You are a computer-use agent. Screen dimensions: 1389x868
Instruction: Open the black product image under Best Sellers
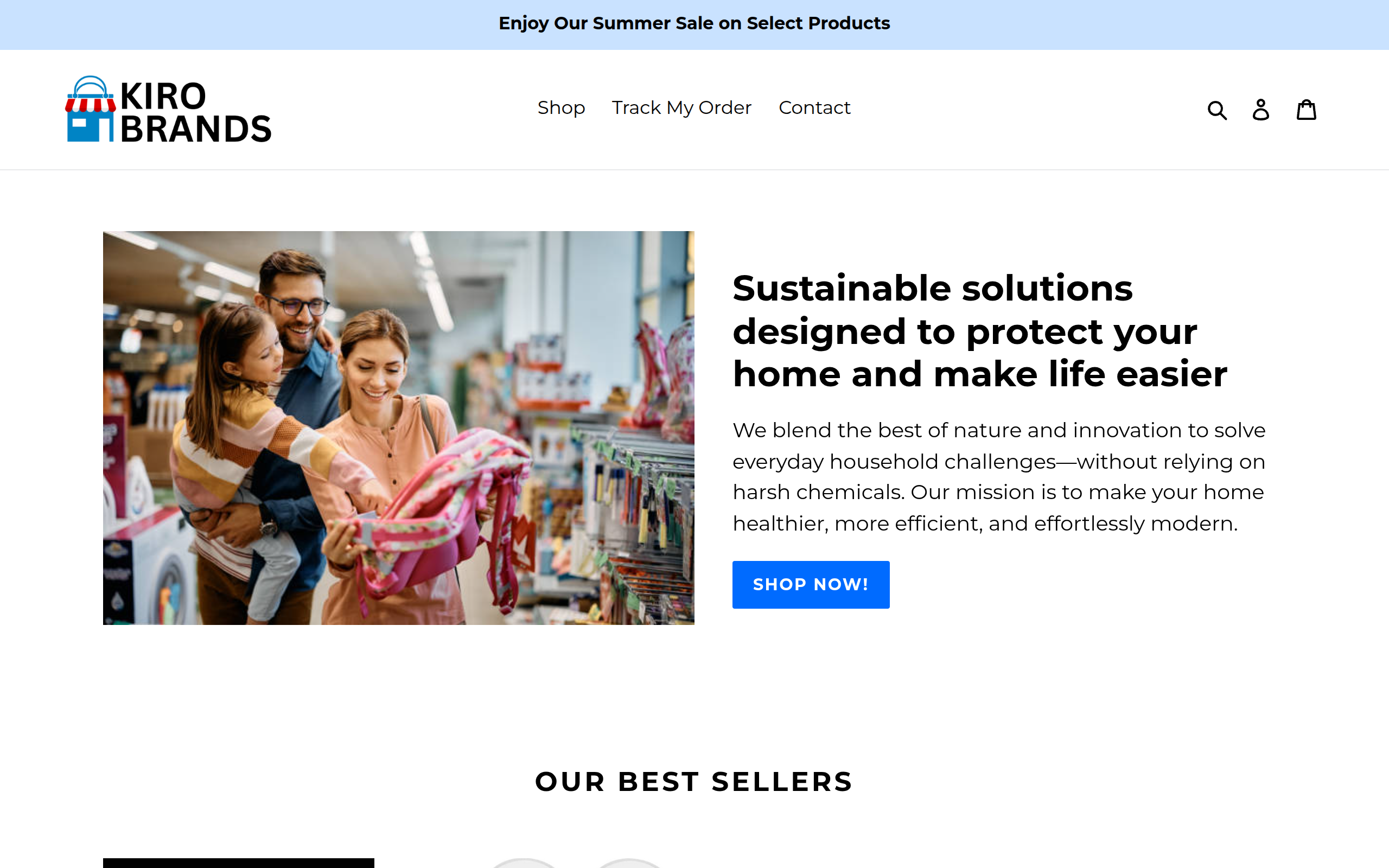click(238, 863)
